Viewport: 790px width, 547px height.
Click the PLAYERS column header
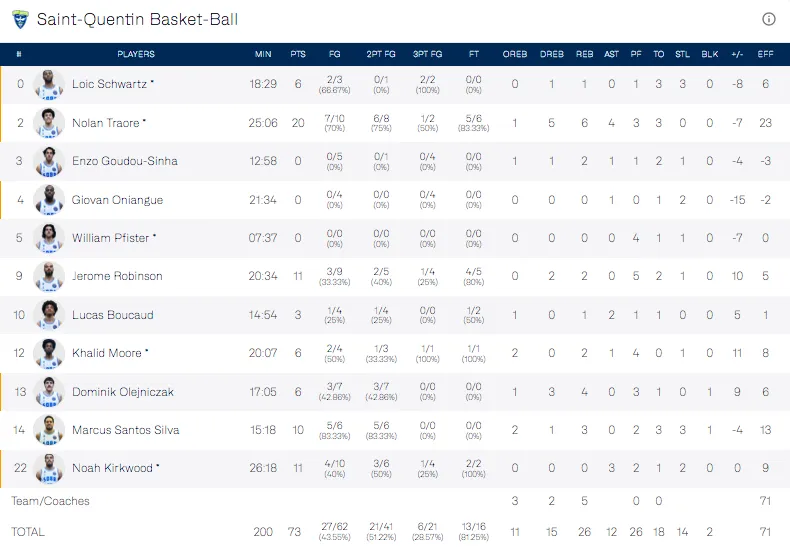[x=136, y=54]
